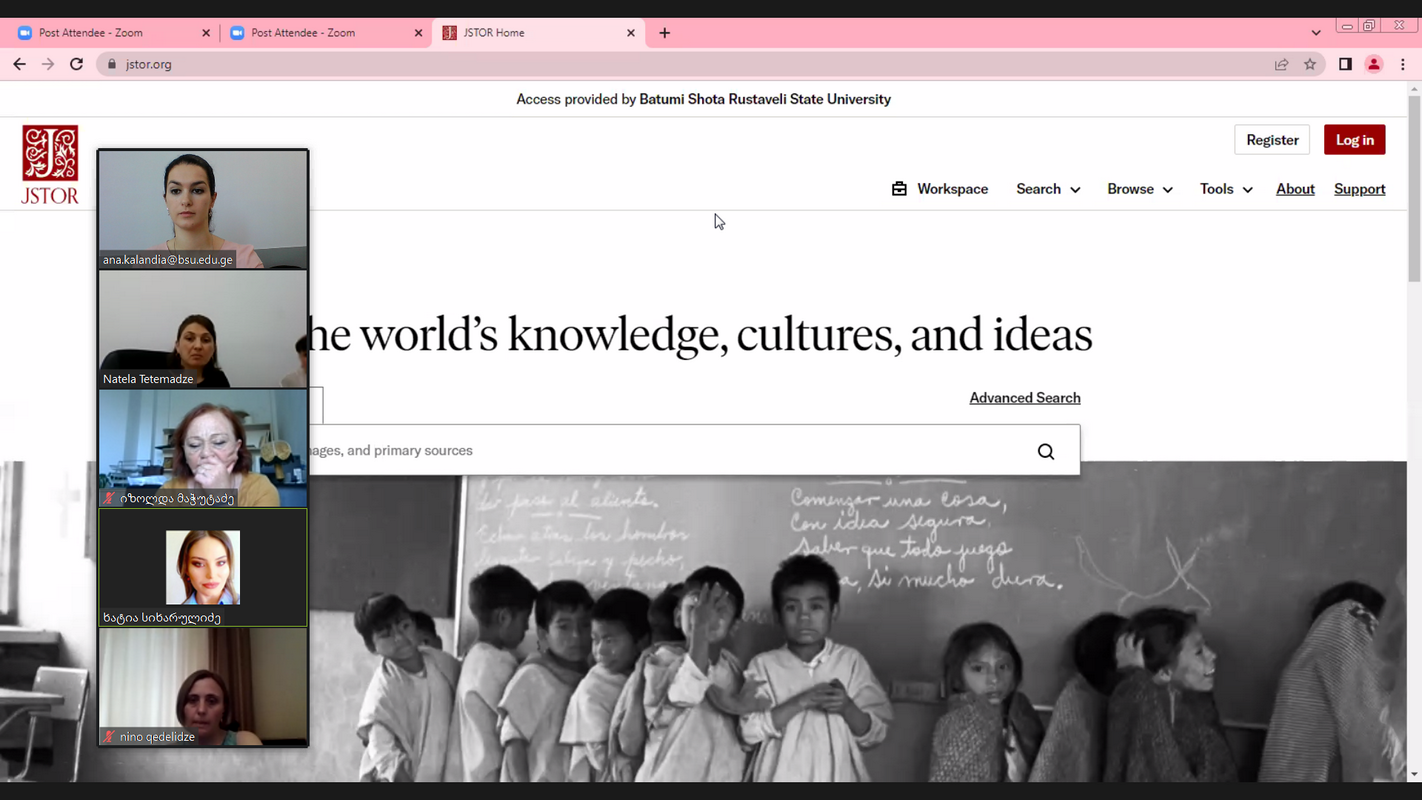The height and width of the screenshot is (800, 1422).
Task: Click the magnifying glass search icon
Action: (x=1046, y=451)
